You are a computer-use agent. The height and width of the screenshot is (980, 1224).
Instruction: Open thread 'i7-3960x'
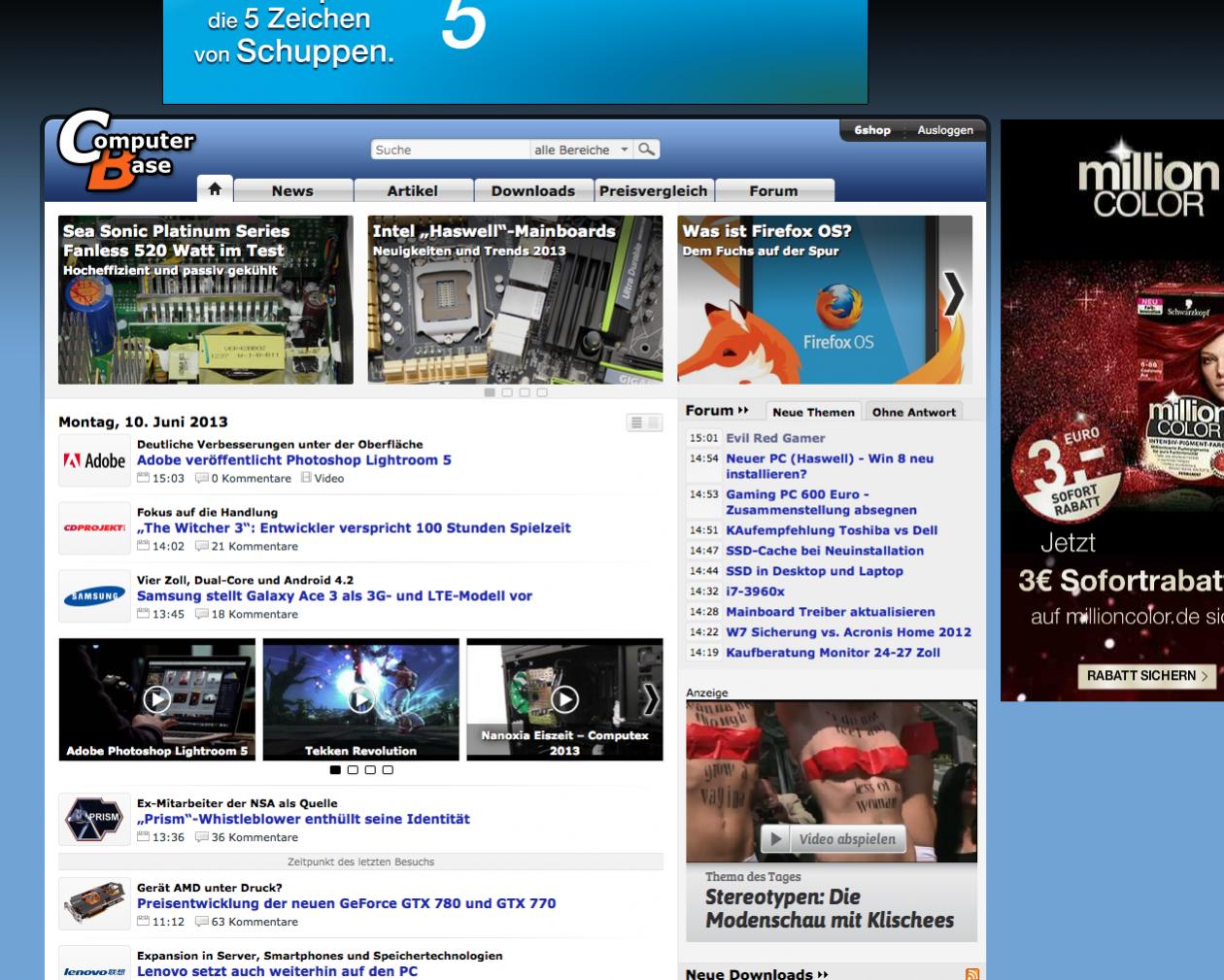pyautogui.click(x=755, y=591)
